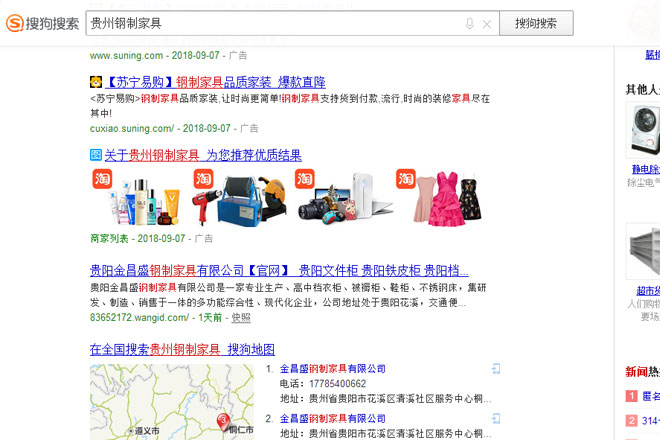The height and width of the screenshot is (440, 660).
Task: Activate the microphone voice search icon
Action: pos(470,24)
